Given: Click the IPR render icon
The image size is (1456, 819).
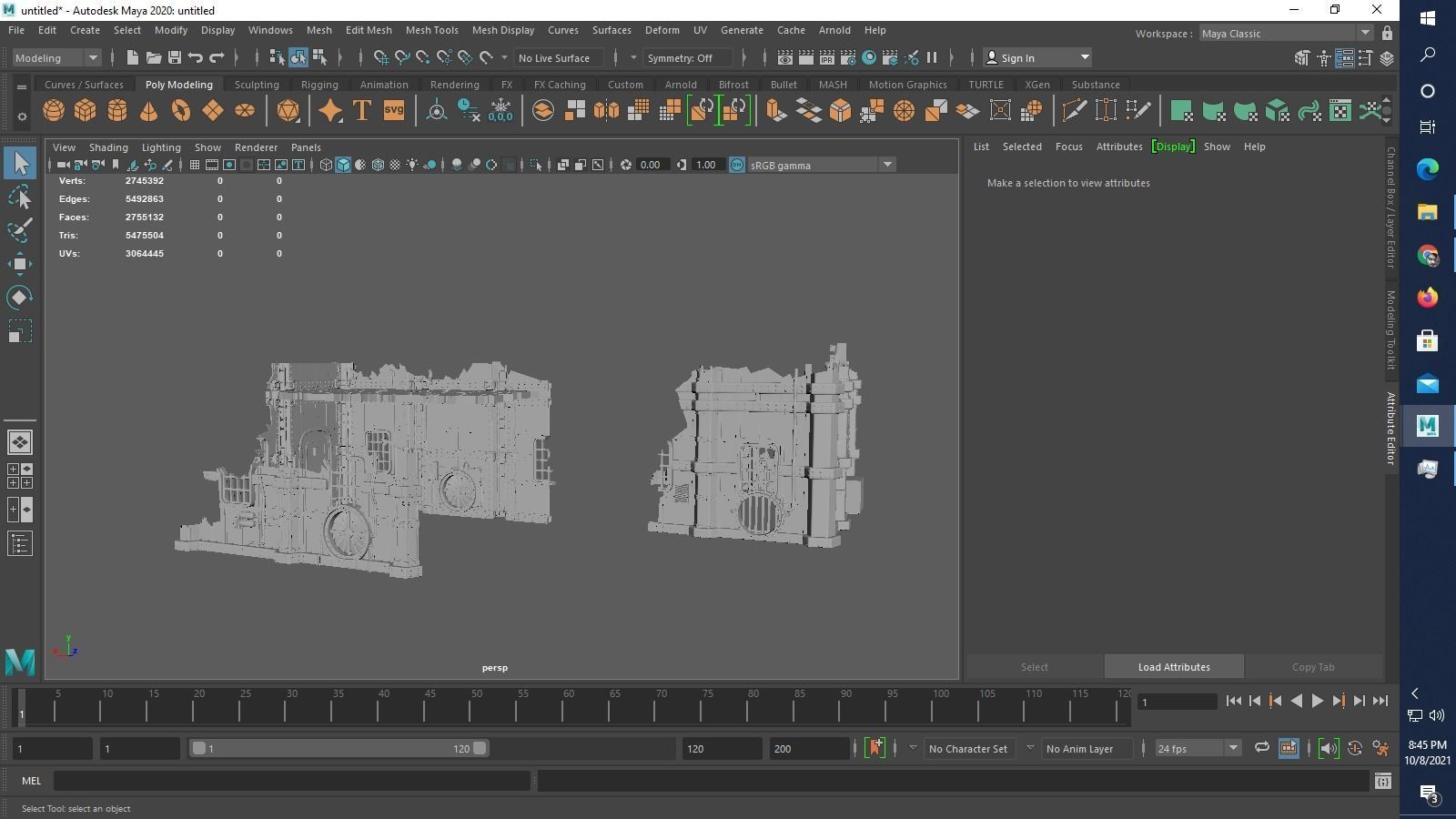Looking at the screenshot, I should [x=827, y=57].
